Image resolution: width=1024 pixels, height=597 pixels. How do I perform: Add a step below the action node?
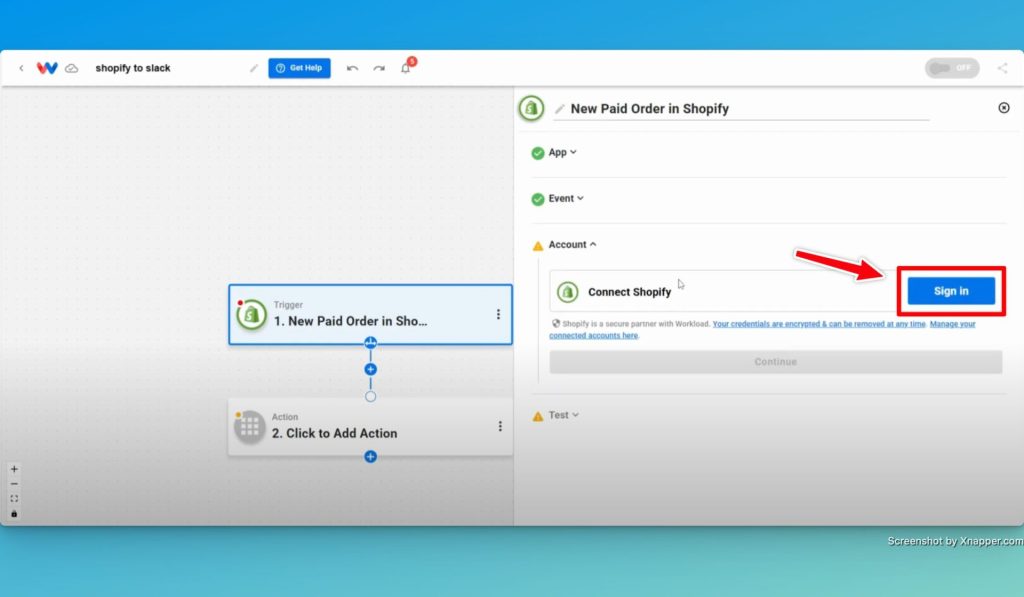pyautogui.click(x=370, y=457)
